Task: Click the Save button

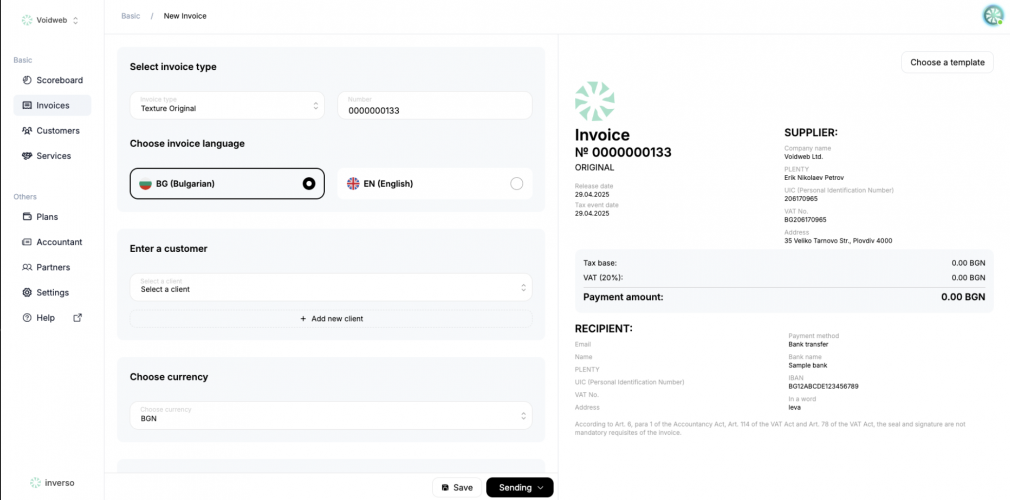Action: 457,488
